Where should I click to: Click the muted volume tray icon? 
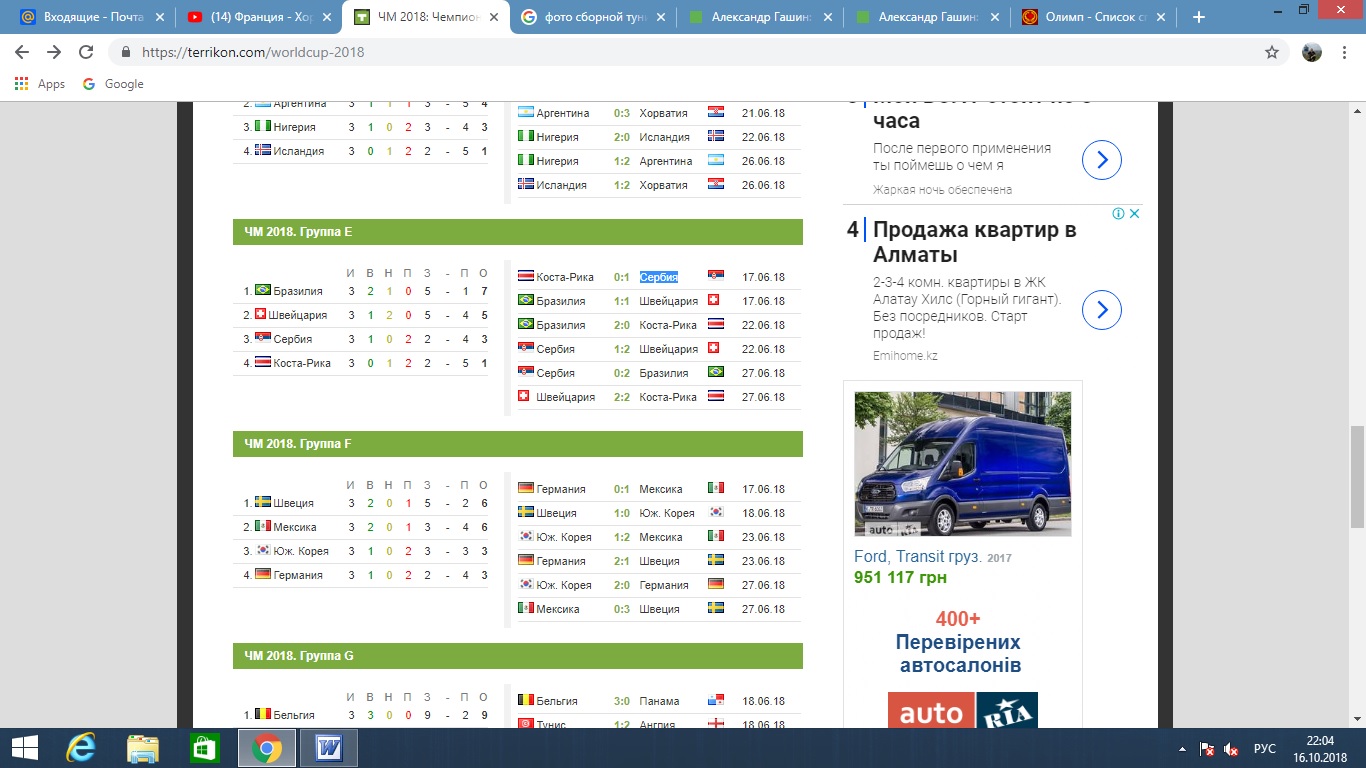pyautogui.click(x=1232, y=749)
